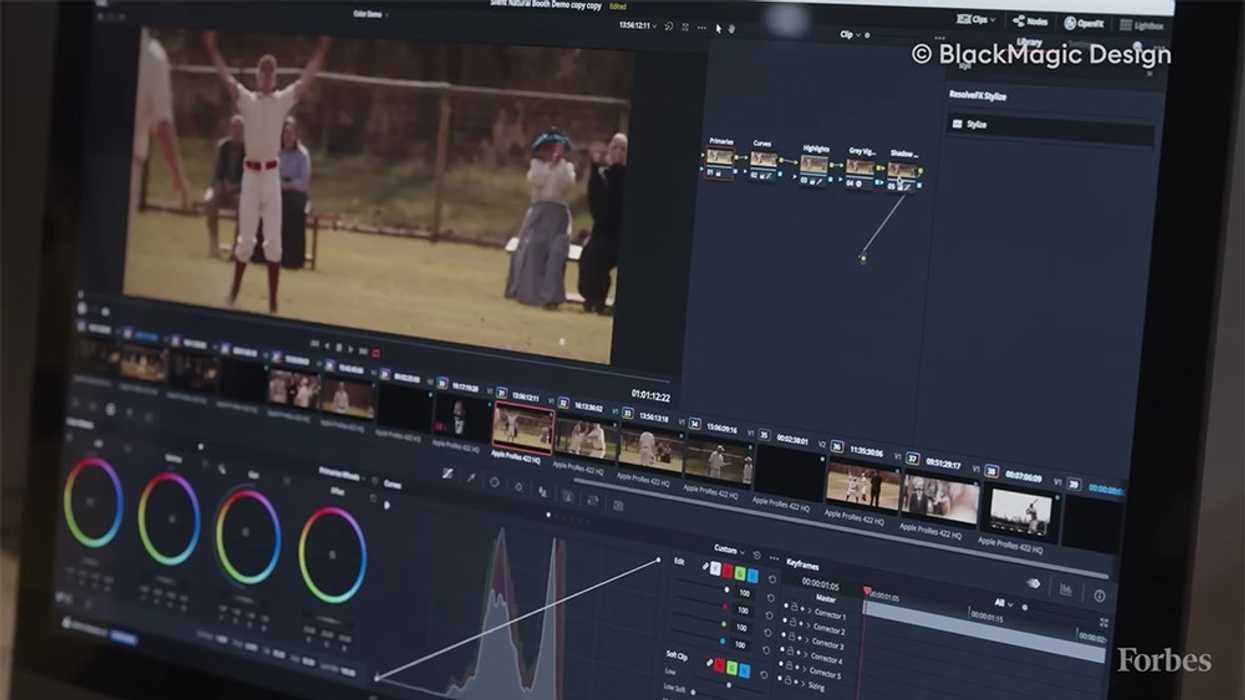Open the Qualifier eyedropper palette
Viewport: 1245px width, 700px height.
point(471,478)
